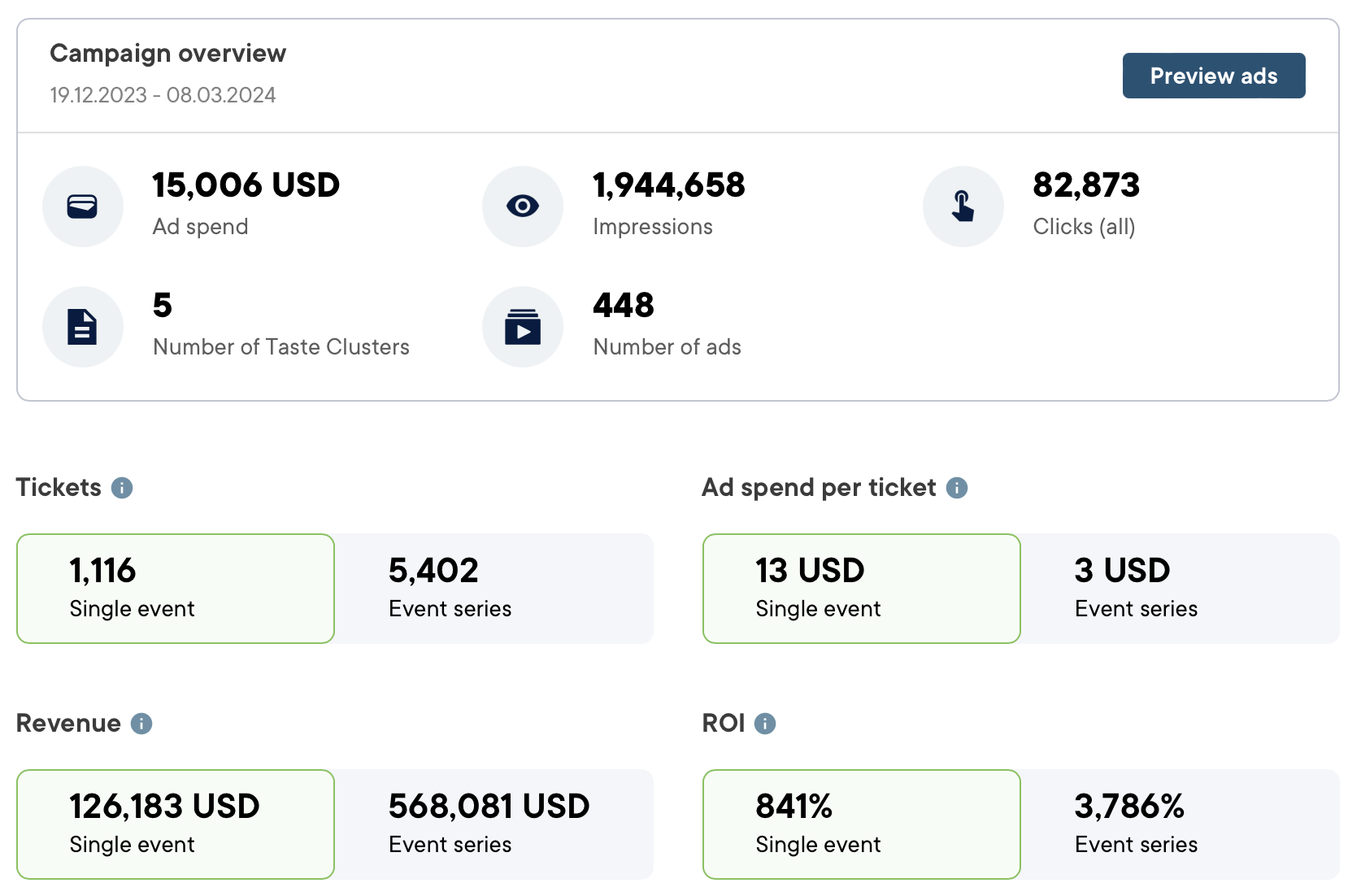Click the Taste Clusters document icon
Screen dimensions: 1361x896
click(83, 326)
